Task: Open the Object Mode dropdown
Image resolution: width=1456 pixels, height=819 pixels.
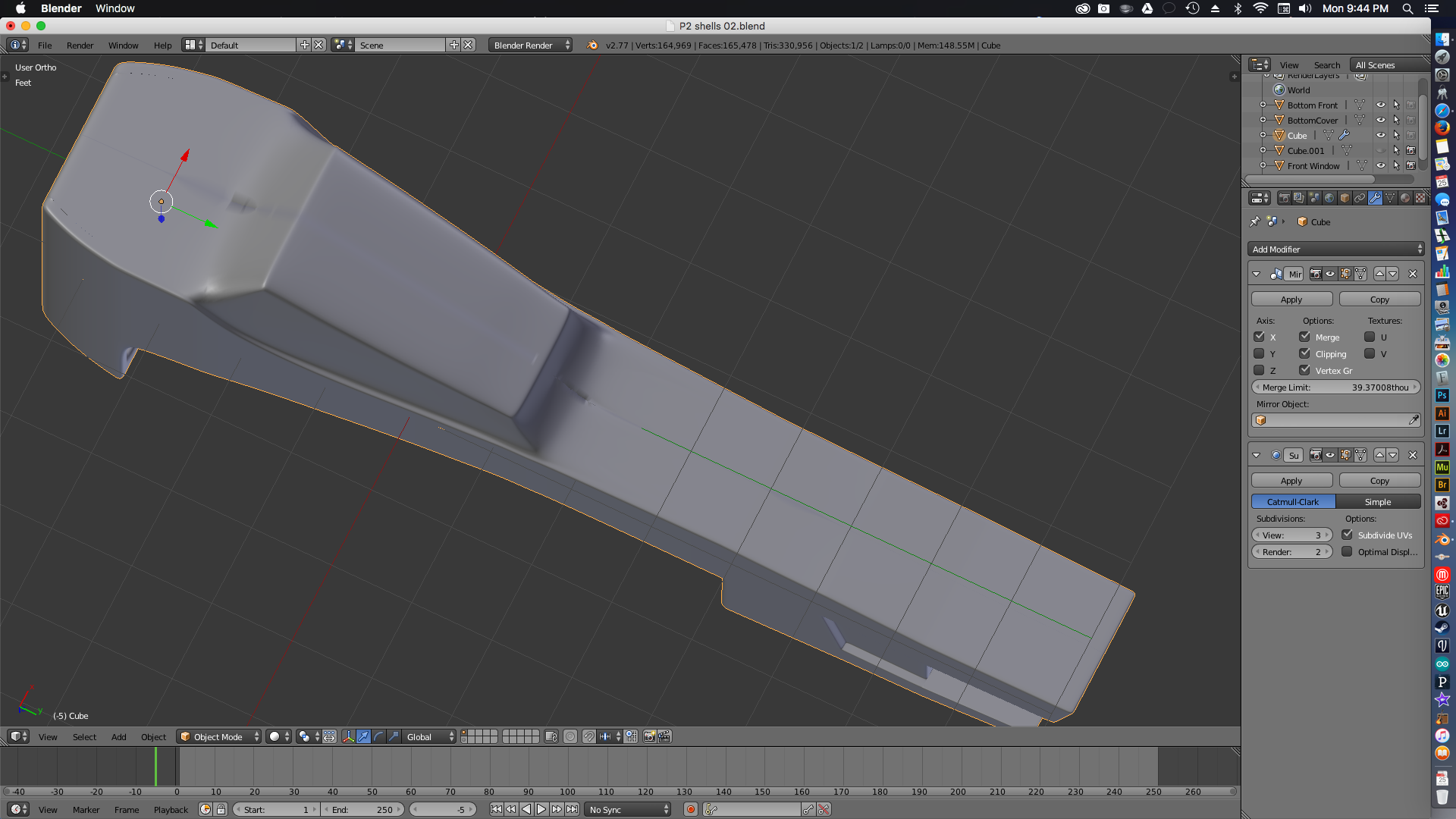Action: click(x=219, y=736)
